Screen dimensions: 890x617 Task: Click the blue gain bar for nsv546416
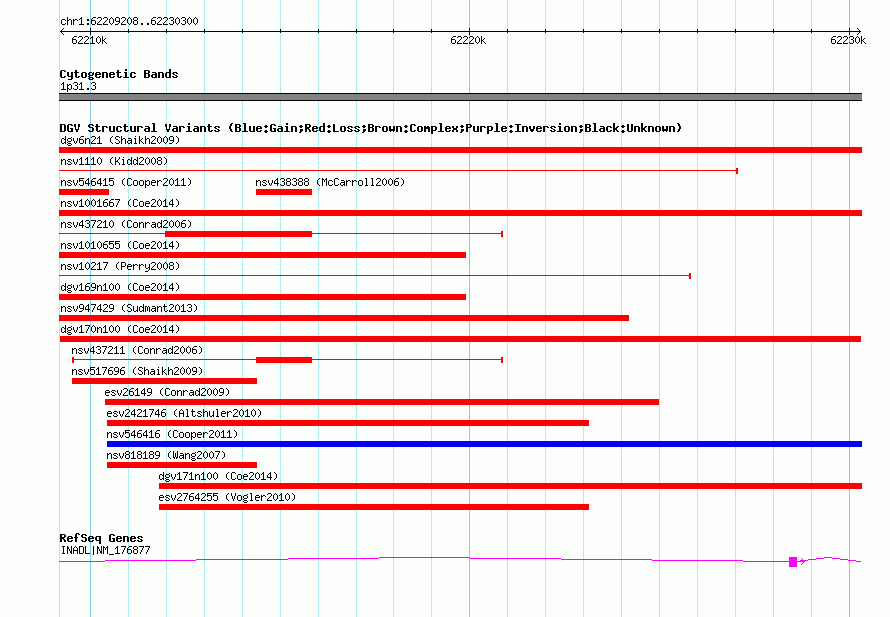484,444
